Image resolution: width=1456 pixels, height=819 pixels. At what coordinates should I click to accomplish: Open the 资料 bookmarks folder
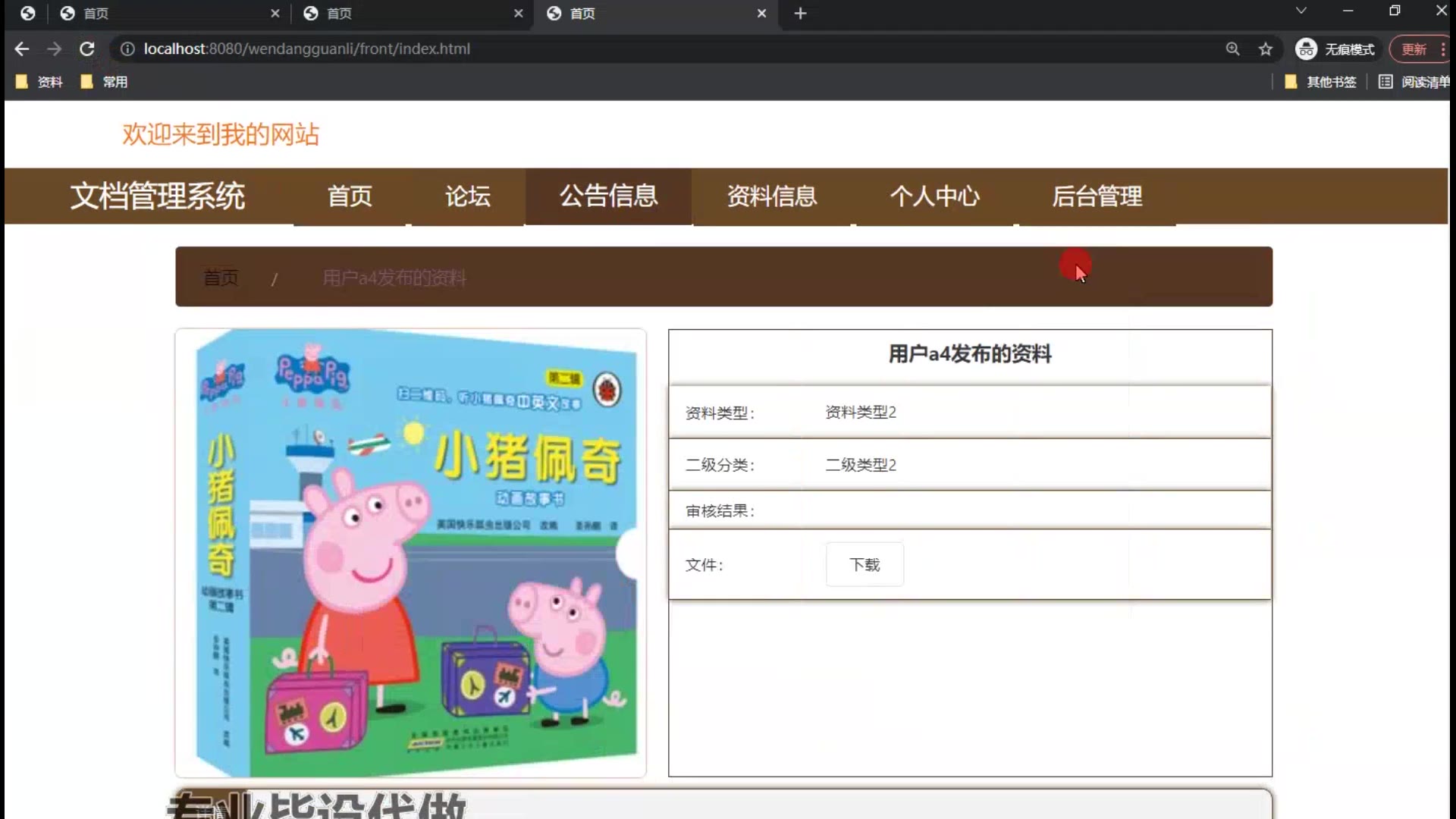click(x=39, y=81)
